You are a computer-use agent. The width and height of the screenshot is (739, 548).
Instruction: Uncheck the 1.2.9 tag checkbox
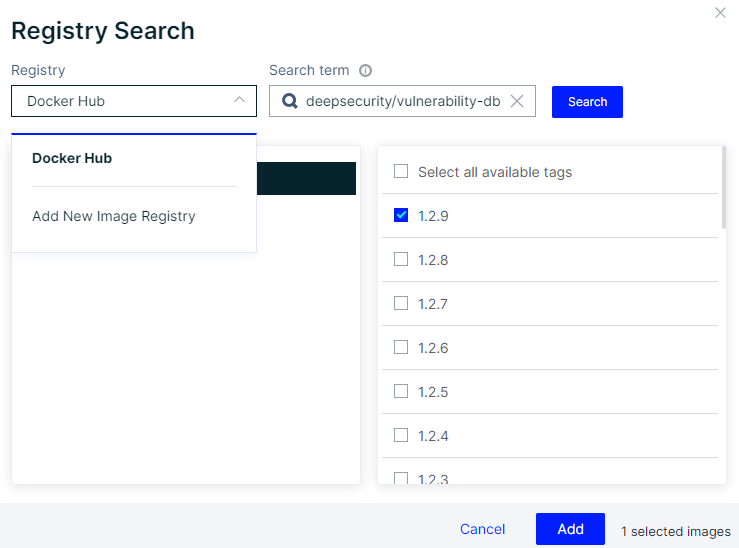point(401,215)
